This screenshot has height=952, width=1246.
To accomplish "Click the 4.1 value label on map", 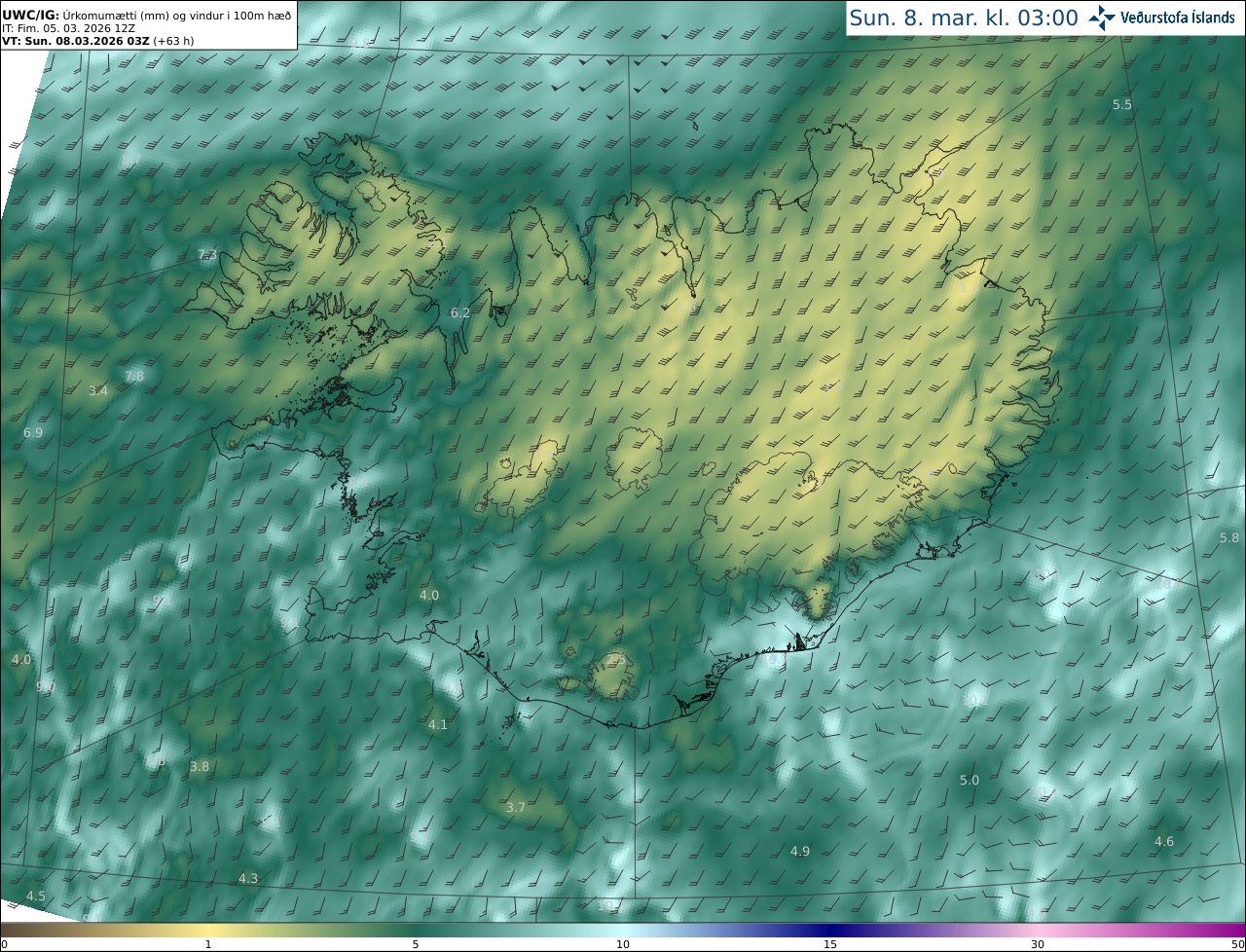I will [438, 724].
